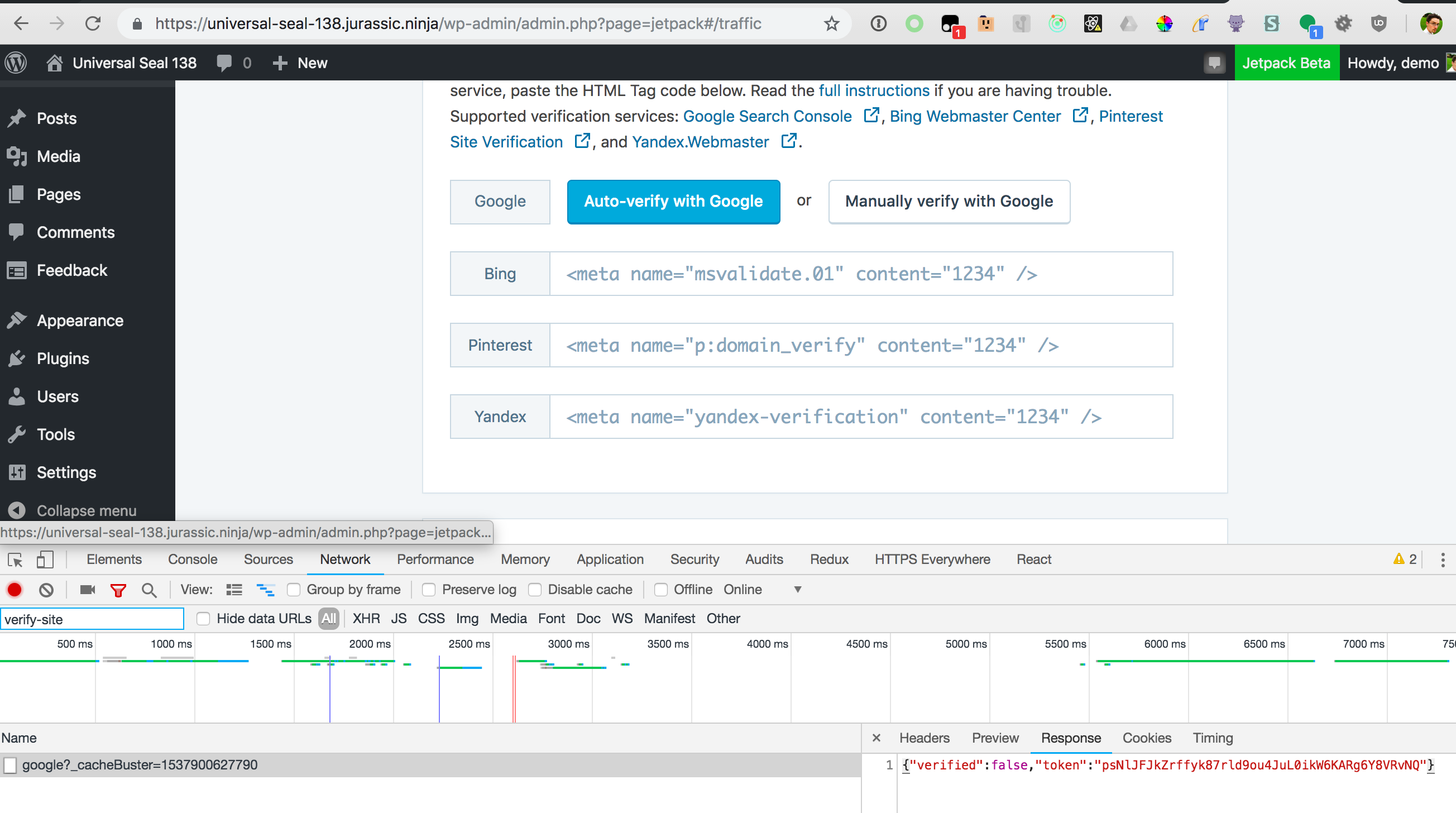Screen dimensions: 1456x813
Task: Toggle the network filter funnel icon
Action: (118, 590)
